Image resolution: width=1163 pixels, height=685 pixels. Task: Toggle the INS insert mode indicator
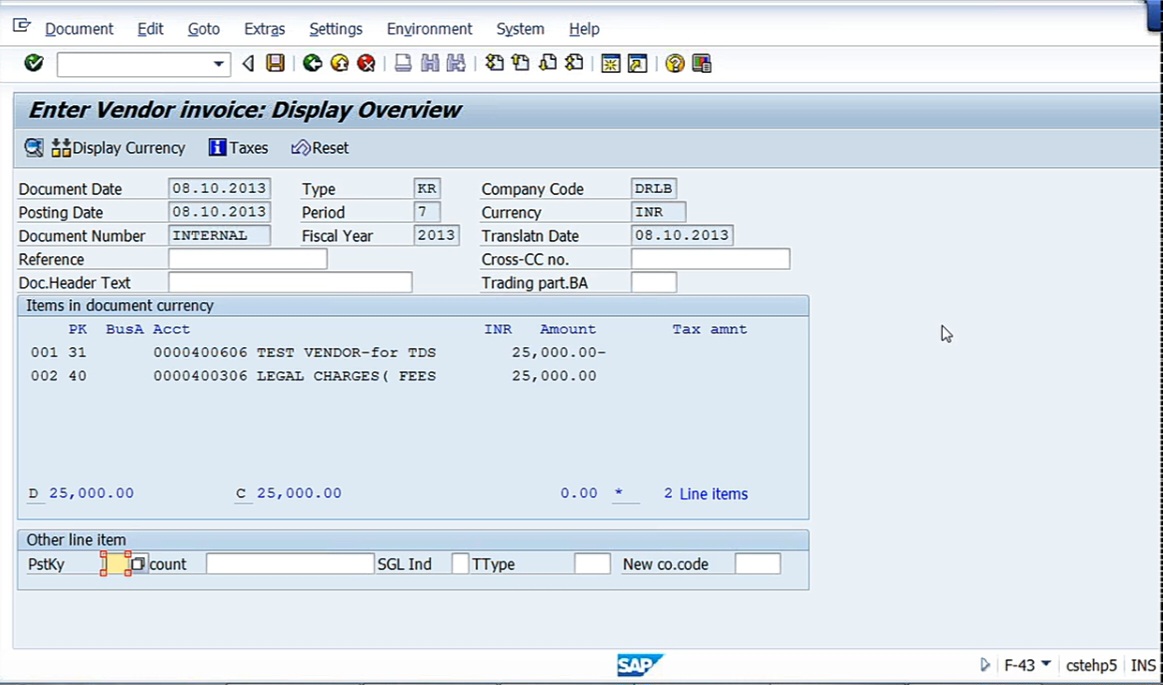coord(1143,665)
